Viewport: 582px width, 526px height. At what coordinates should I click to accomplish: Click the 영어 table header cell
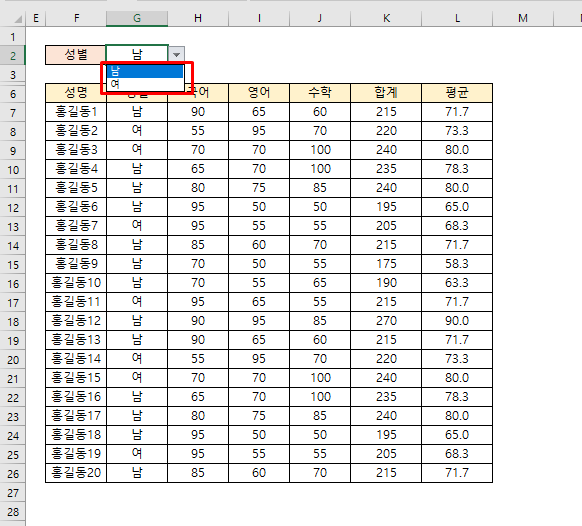(259, 93)
